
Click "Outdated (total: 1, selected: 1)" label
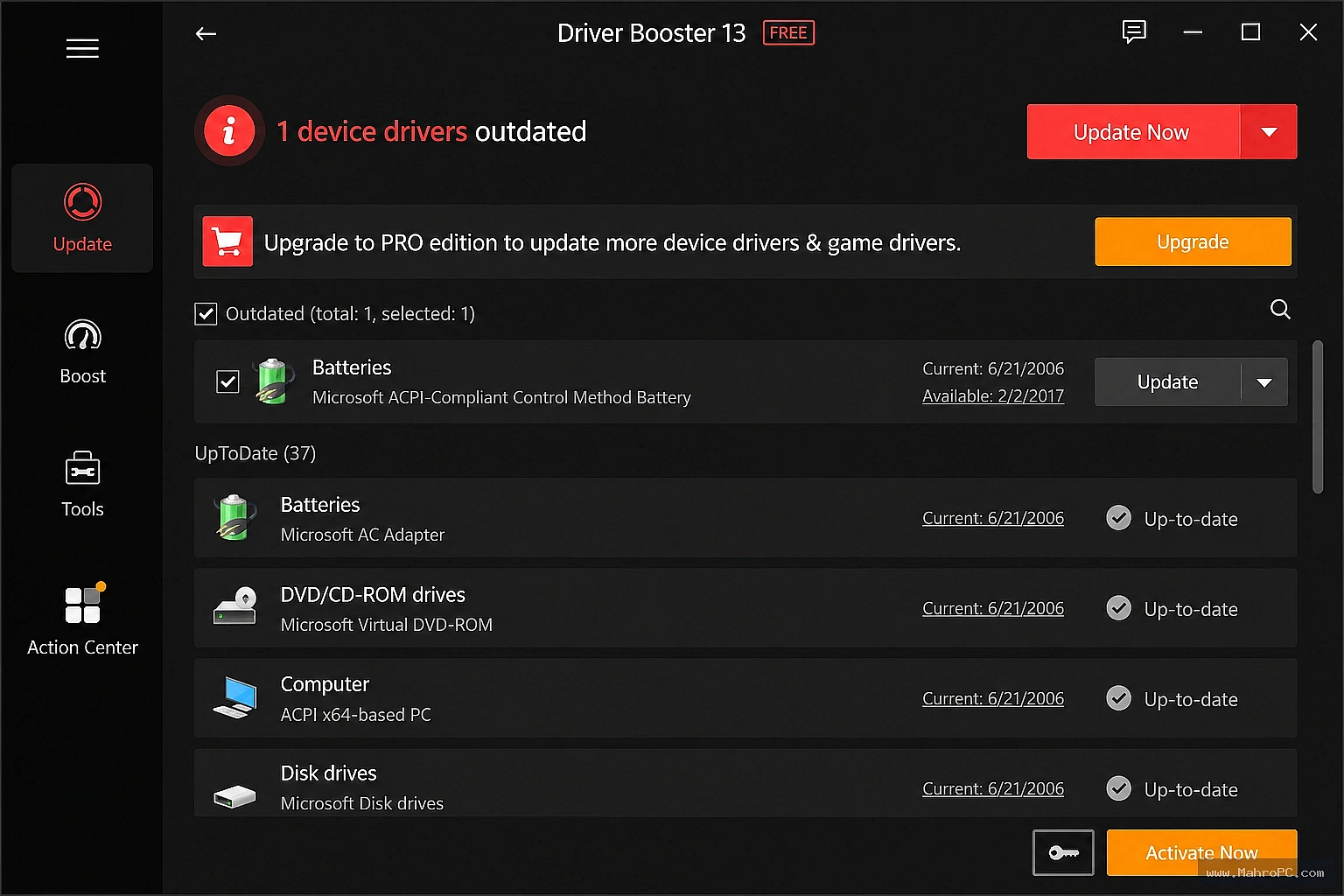pyautogui.click(x=350, y=314)
